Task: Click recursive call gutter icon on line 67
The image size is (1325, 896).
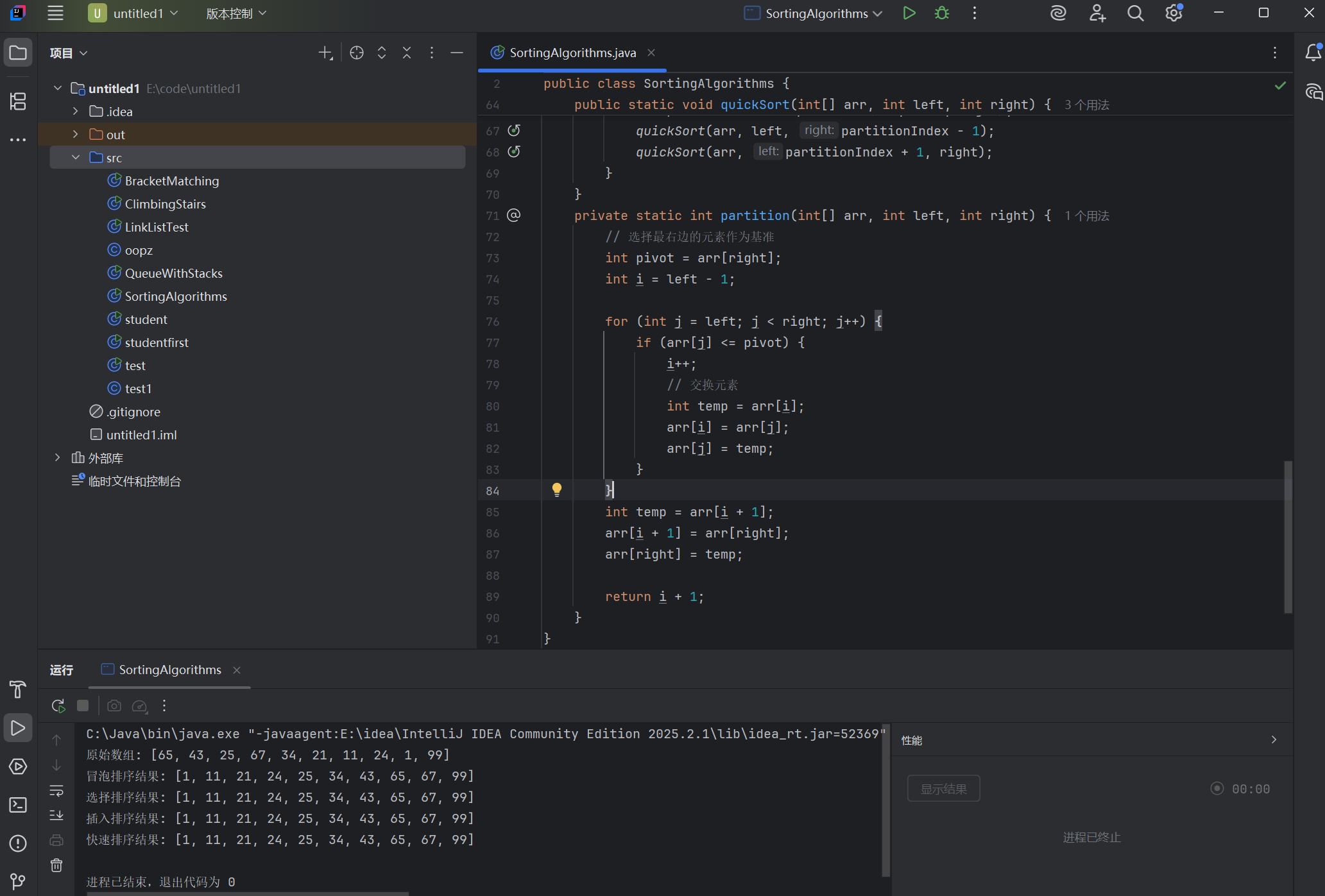Action: coord(514,130)
